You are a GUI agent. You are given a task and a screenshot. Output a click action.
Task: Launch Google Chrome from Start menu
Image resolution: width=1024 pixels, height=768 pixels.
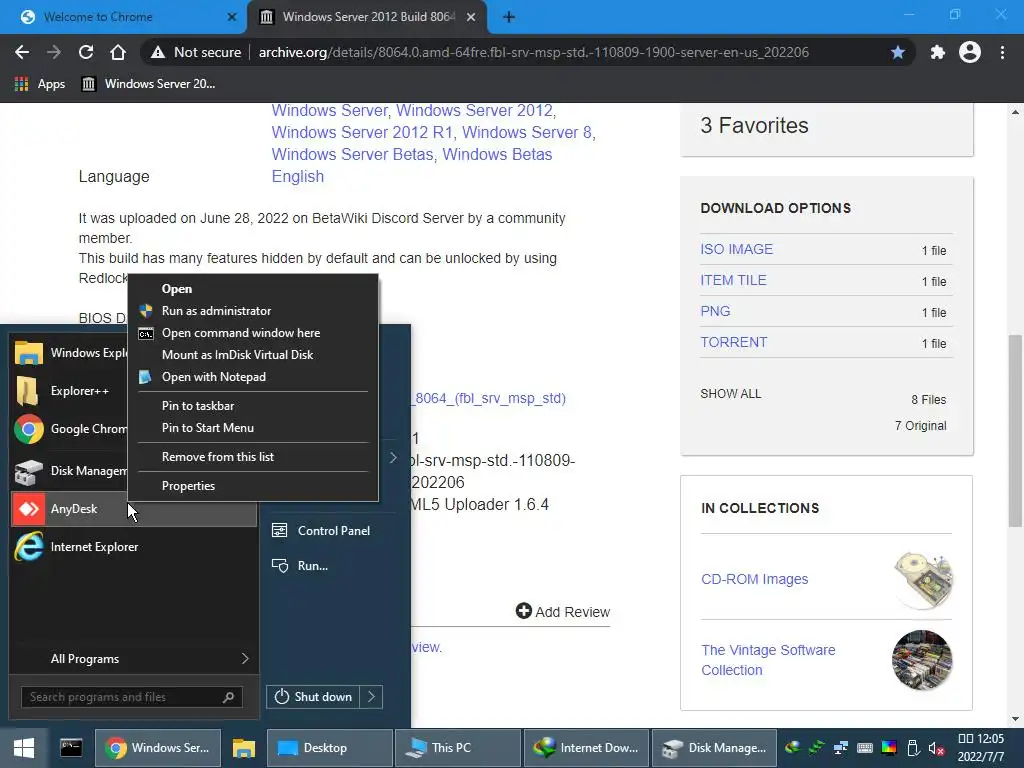tap(71, 429)
